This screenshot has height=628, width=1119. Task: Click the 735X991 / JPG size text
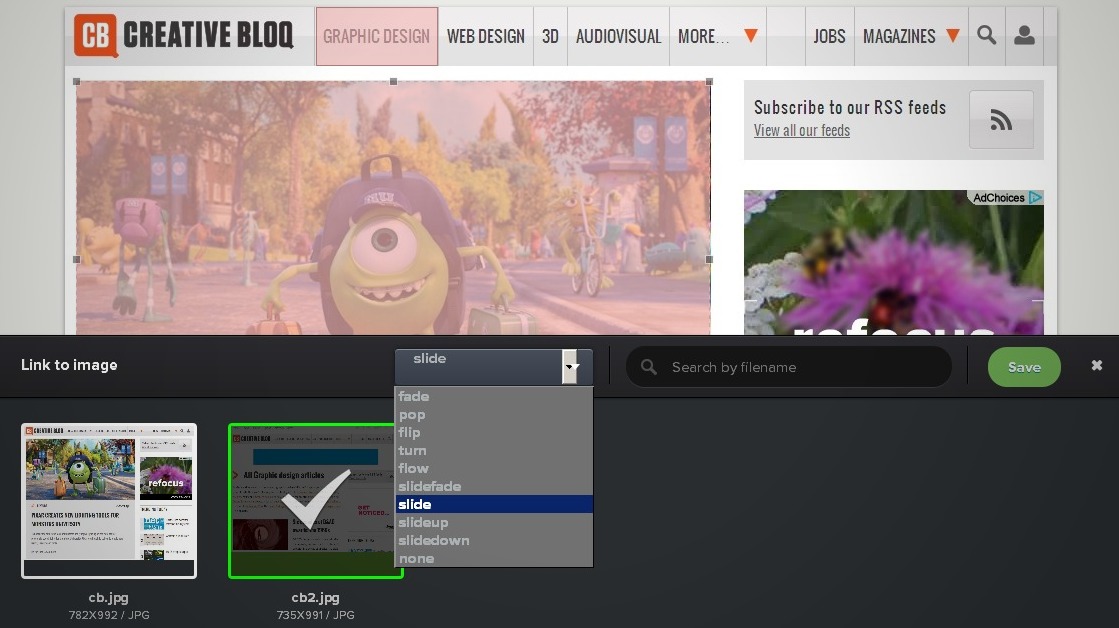(x=315, y=615)
